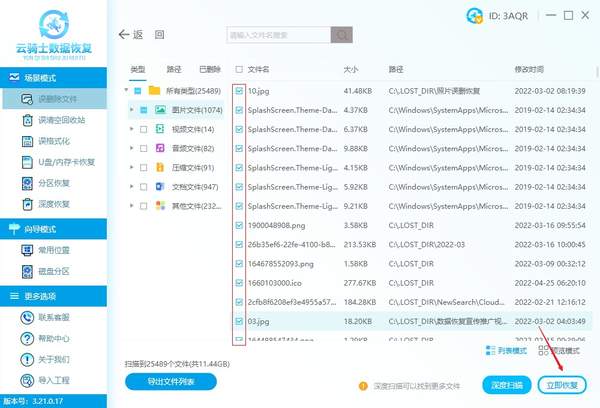Check the 压缩文件(91) checkbox
The width and height of the screenshot is (600, 408).
tap(143, 168)
